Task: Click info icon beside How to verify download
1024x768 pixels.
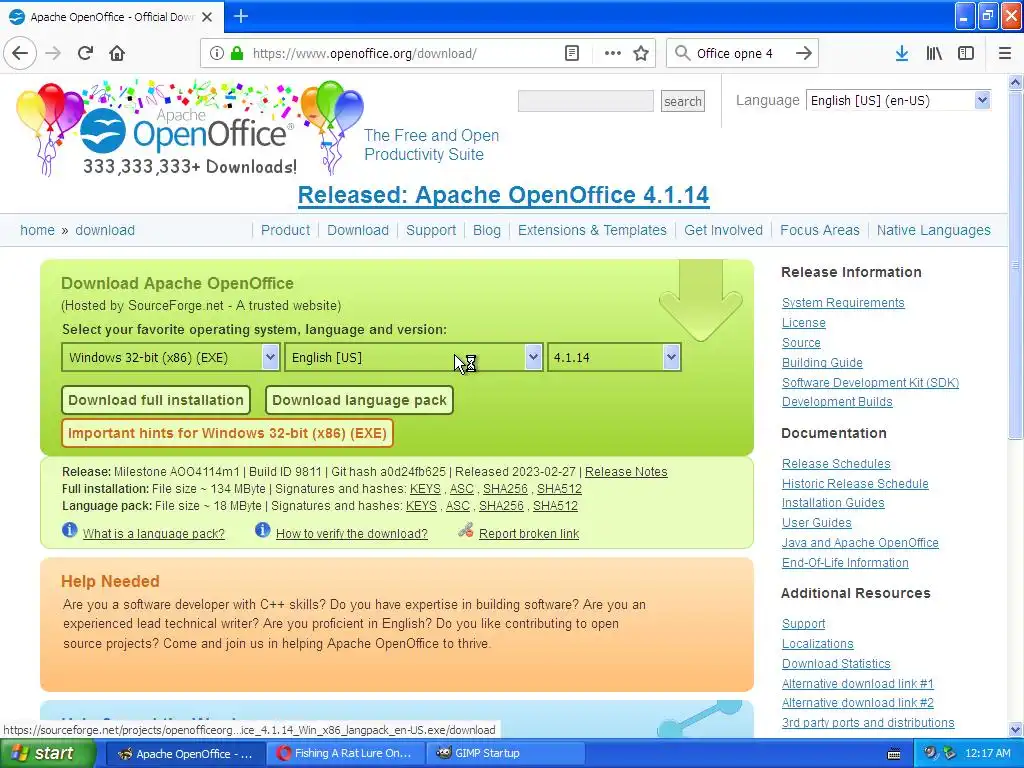Action: tap(263, 530)
